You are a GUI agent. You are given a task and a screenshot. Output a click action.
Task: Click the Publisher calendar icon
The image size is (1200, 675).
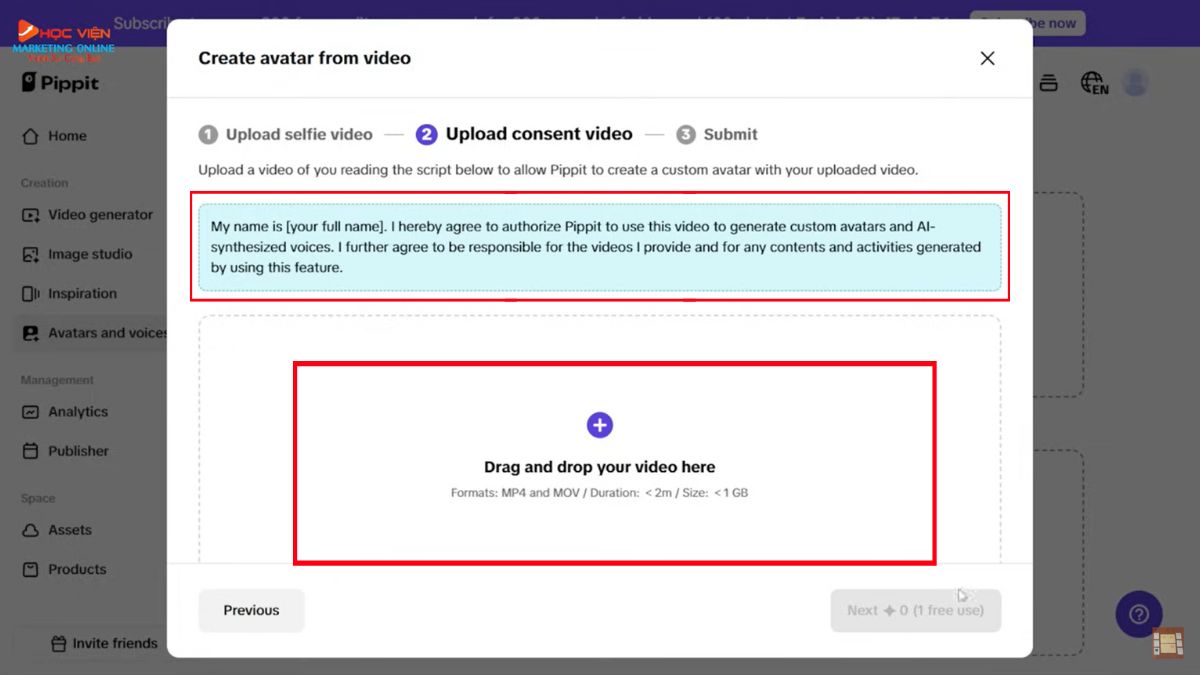(x=31, y=451)
